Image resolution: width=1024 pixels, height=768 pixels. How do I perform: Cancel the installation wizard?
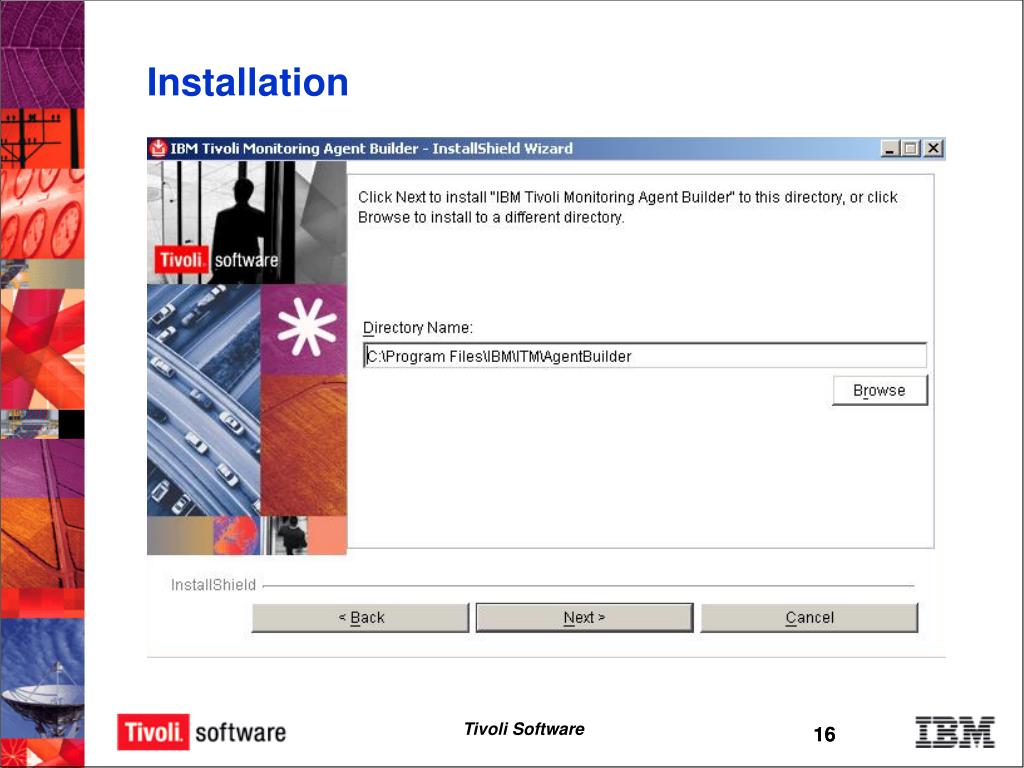[810, 617]
